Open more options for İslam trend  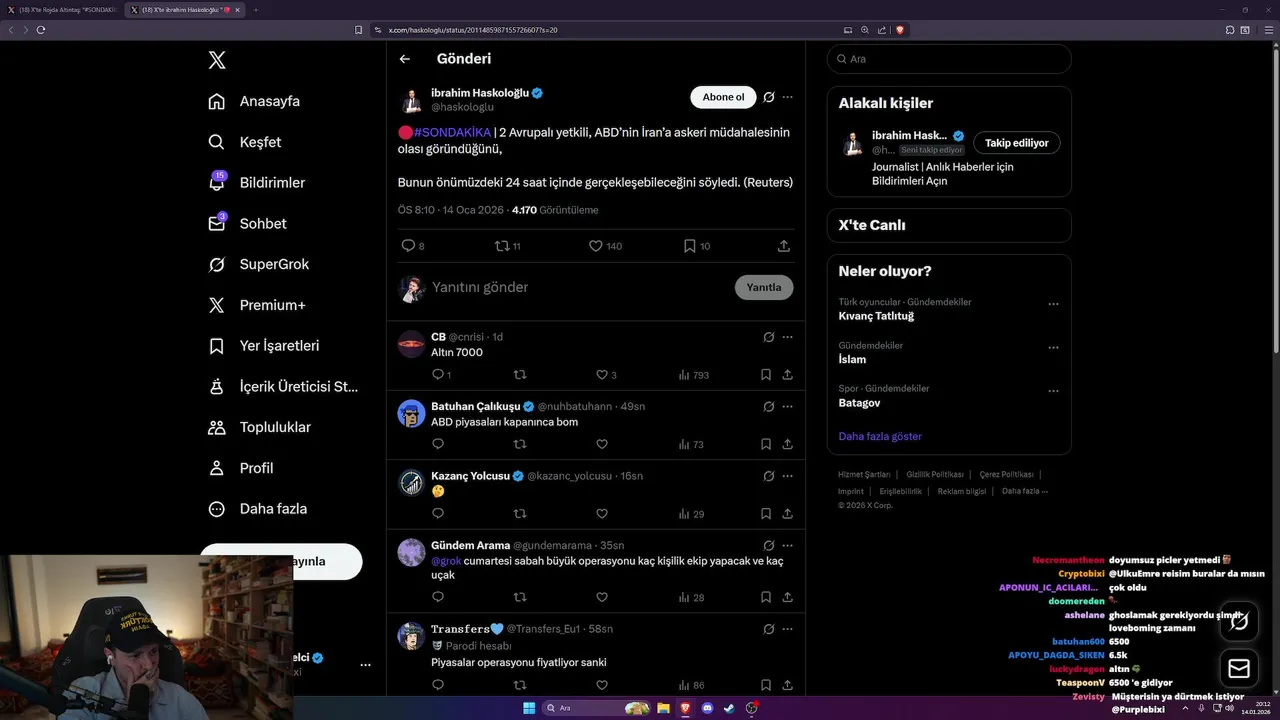coord(1053,348)
